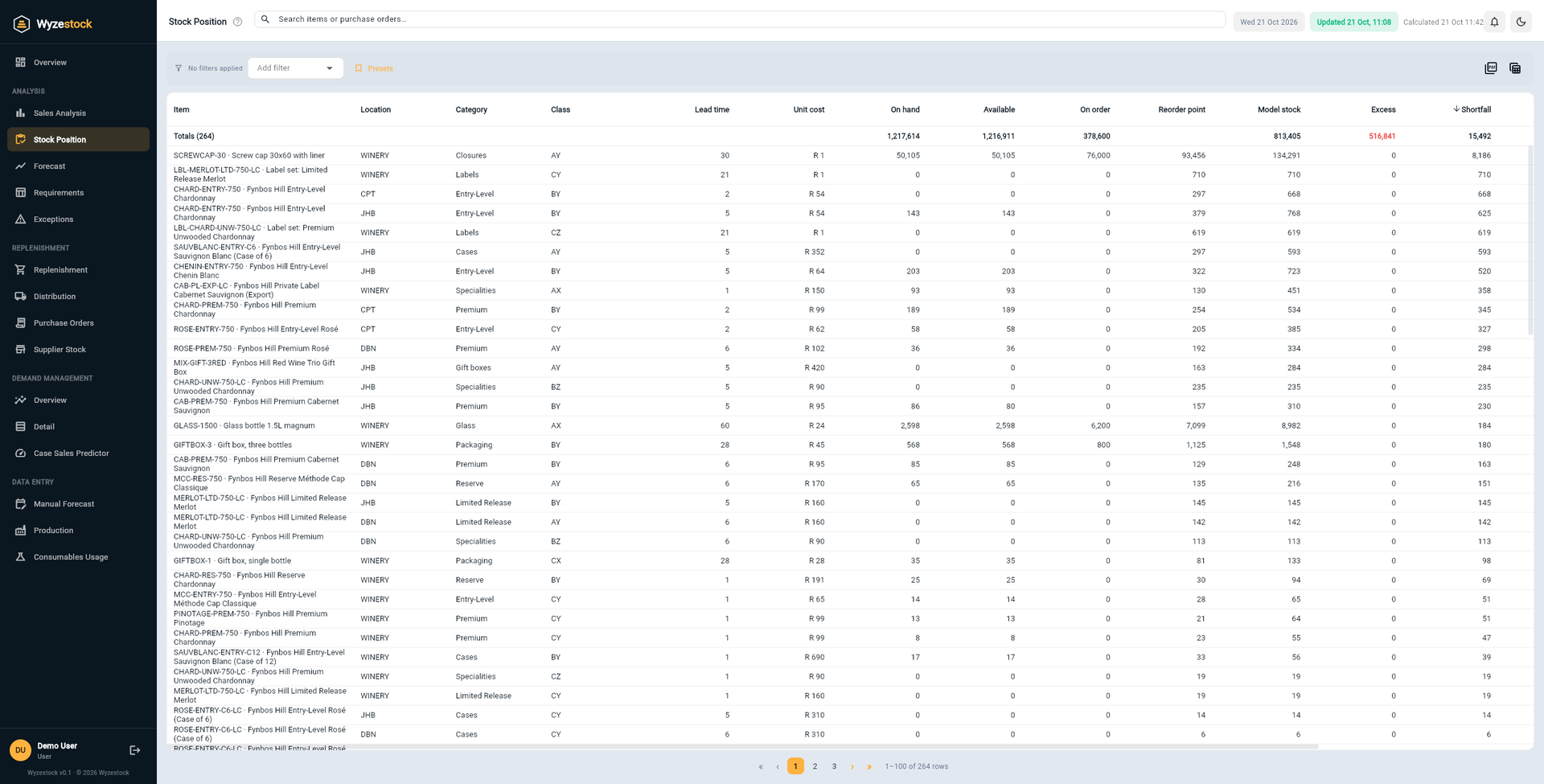Open the Presets bookmark button

(374, 68)
